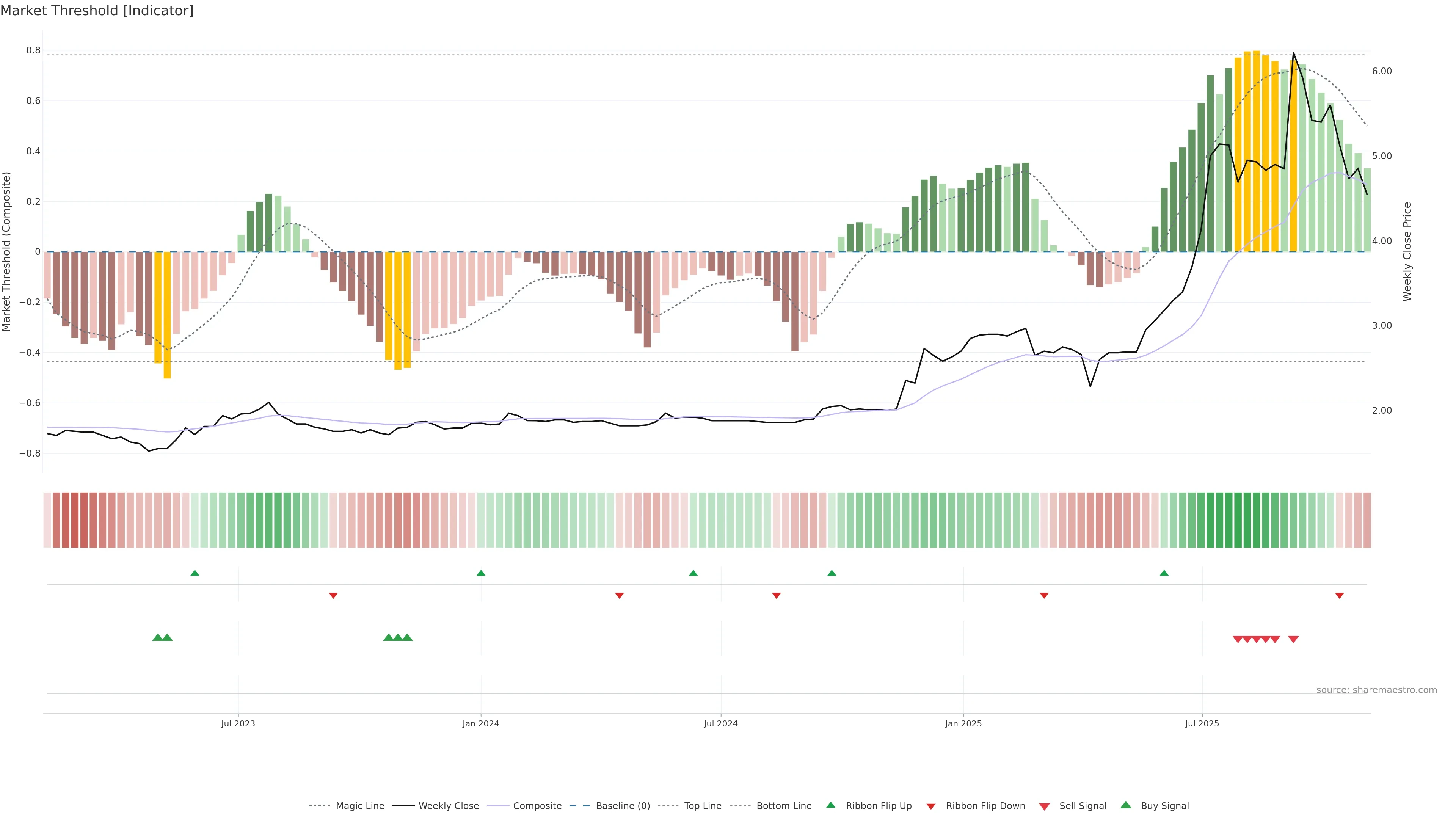This screenshot has height=819, width=1456.
Task: Click the Jan 2025 axis label
Action: 963,723
